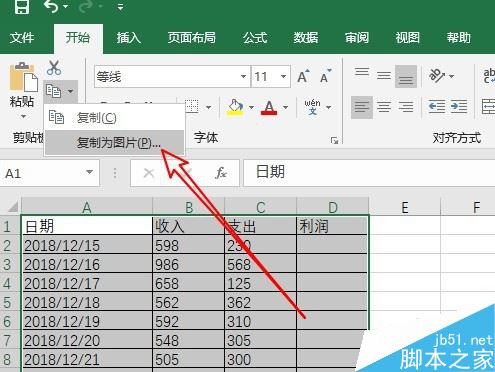Choose 复制(C) from the copy menu
Viewport: 495px width, 372px height.
pyautogui.click(x=114, y=118)
